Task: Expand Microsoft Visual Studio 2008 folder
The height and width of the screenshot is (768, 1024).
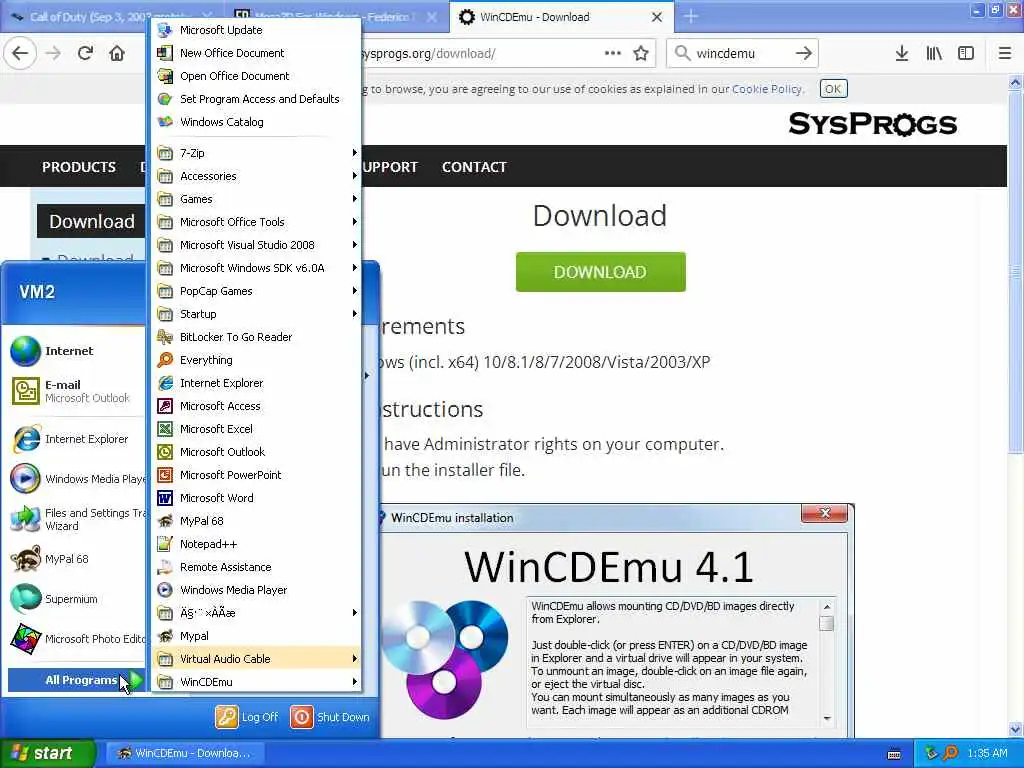Action: pyautogui.click(x=256, y=245)
